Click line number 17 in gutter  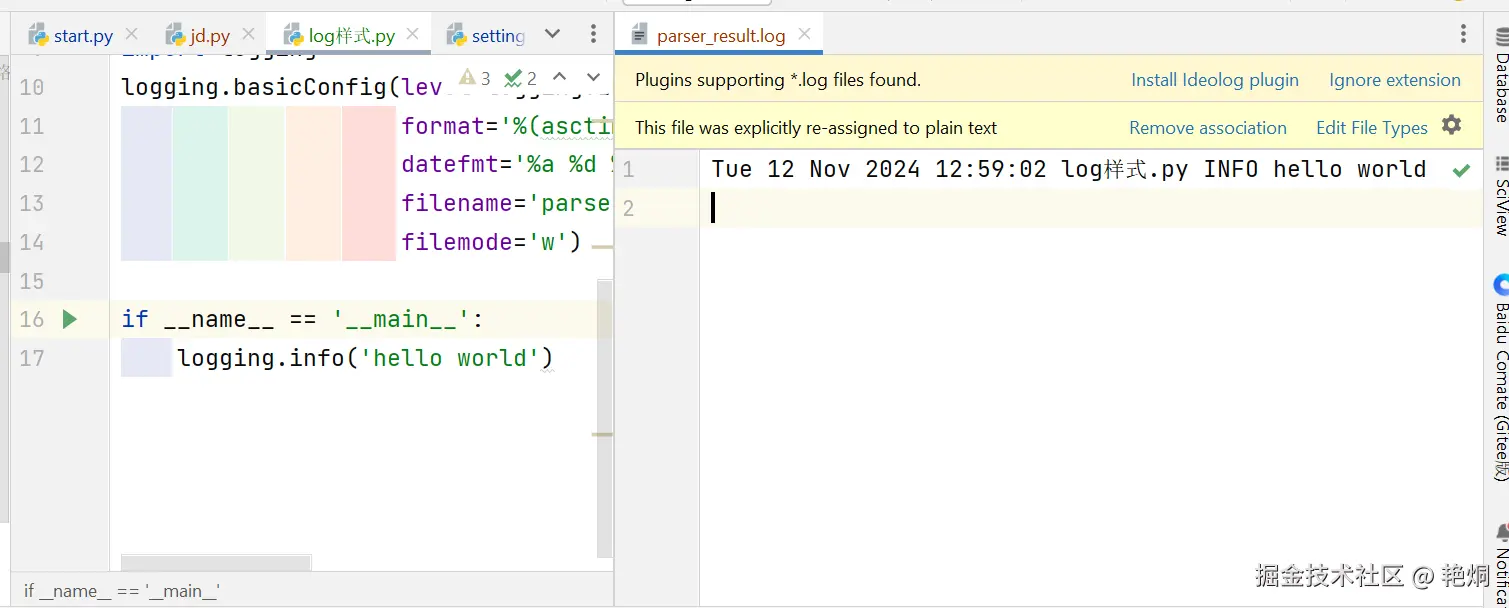[x=32, y=358]
